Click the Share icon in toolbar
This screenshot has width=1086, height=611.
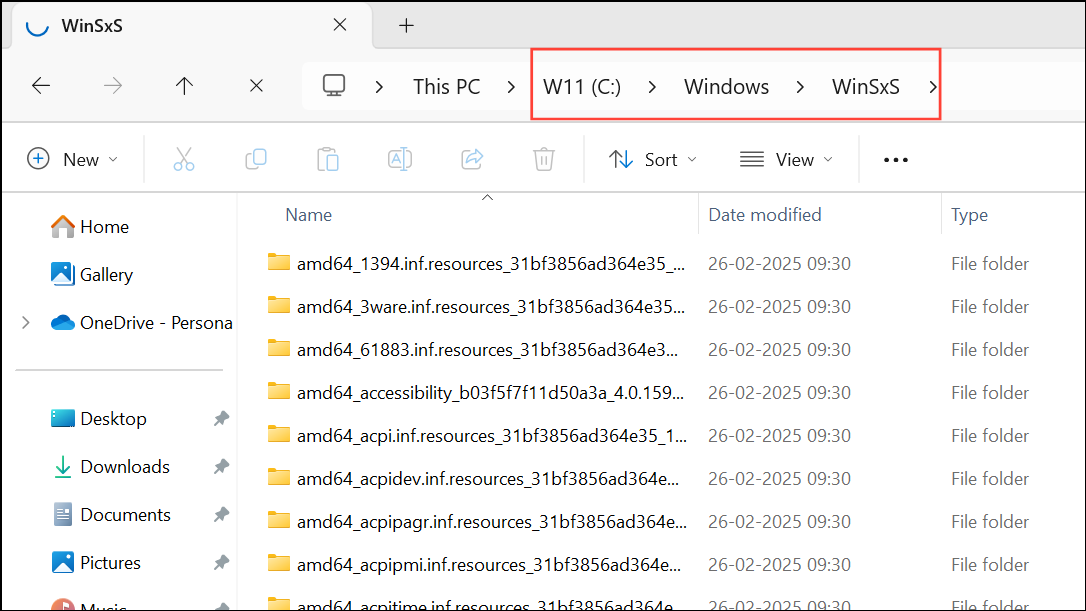(472, 159)
